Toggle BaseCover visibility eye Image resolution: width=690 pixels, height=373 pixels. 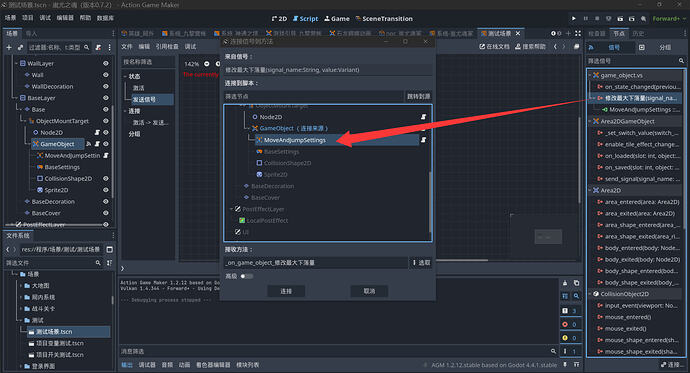pyautogui.click(x=106, y=213)
